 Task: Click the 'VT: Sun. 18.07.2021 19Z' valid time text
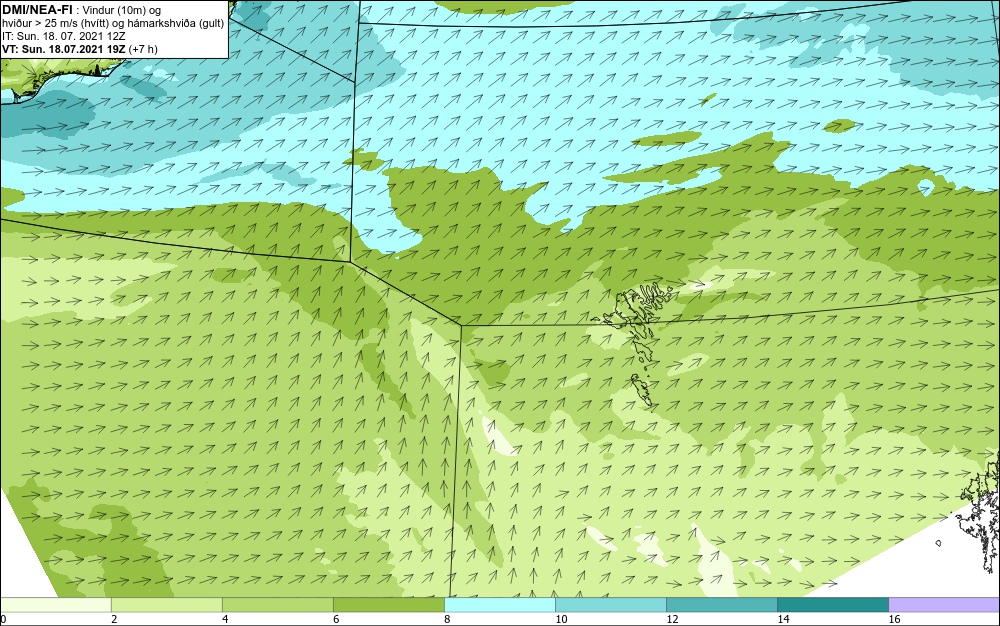click(64, 49)
